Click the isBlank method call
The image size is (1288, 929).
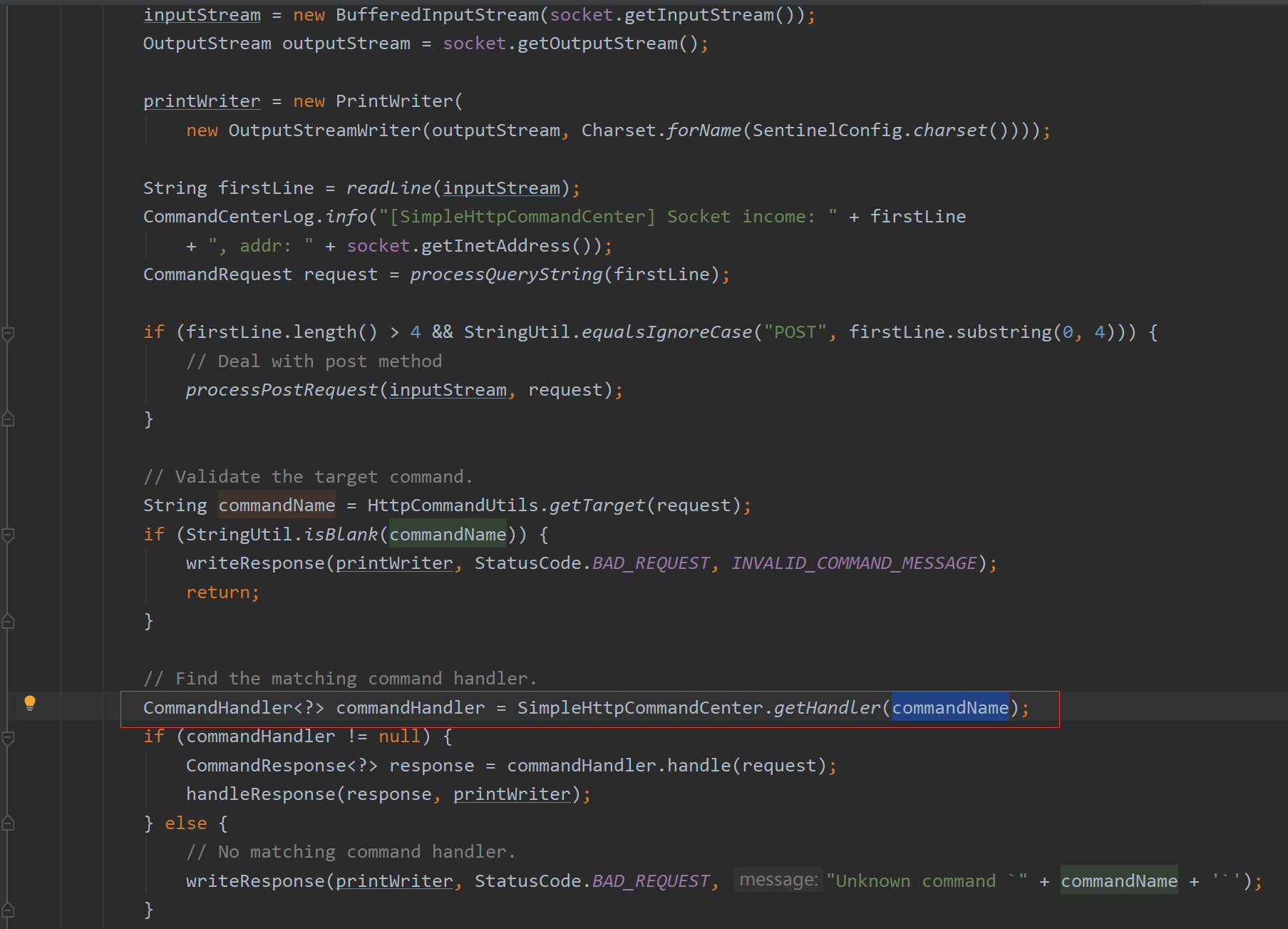[341, 535]
